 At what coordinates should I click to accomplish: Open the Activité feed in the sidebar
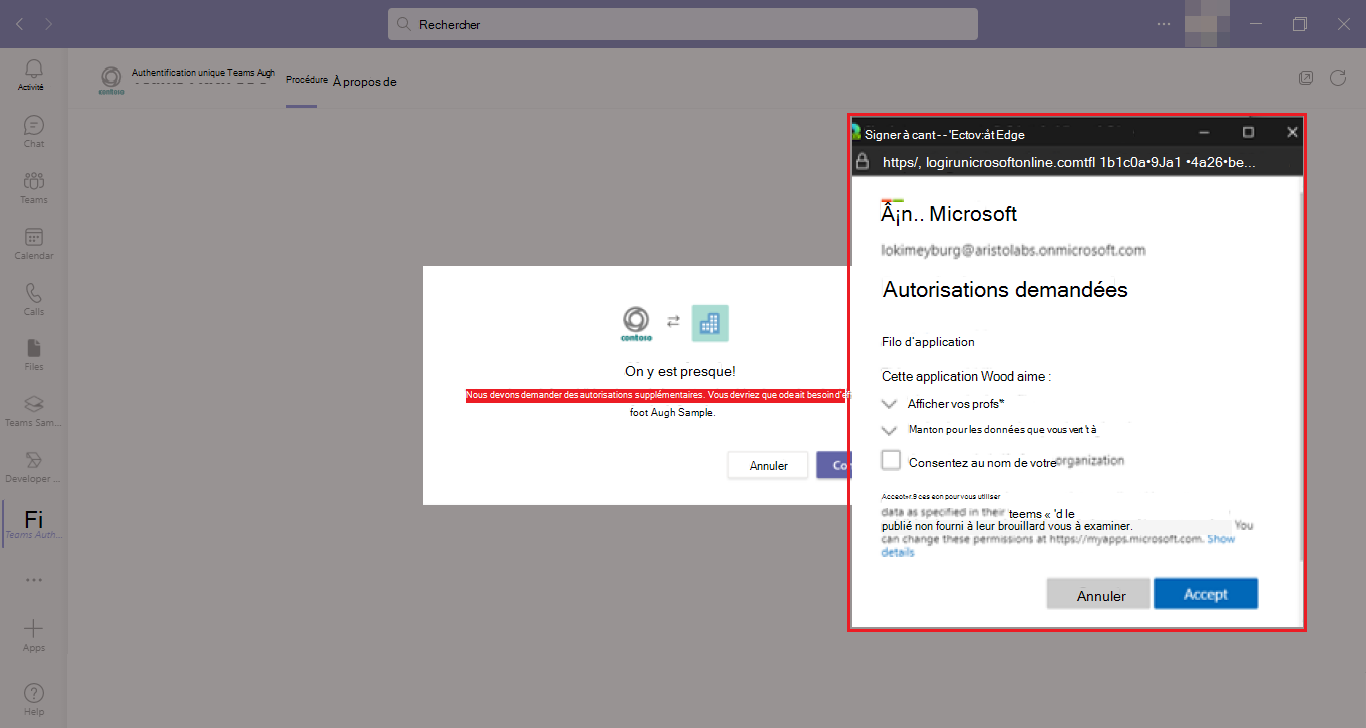tap(33, 75)
